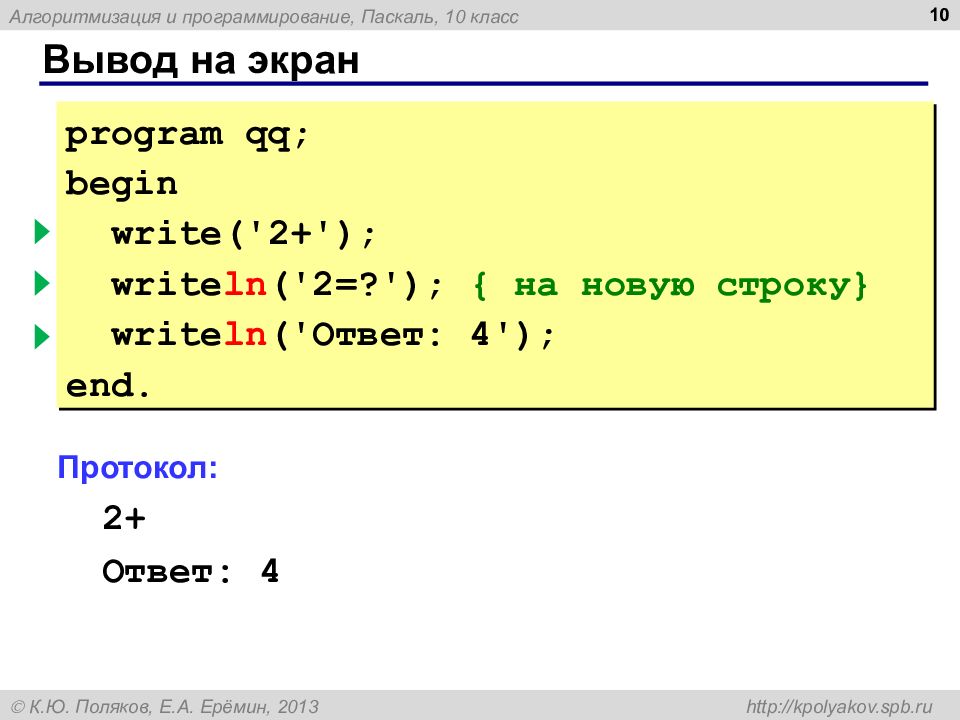Select the 'begin' keyword line

pyautogui.click(x=121, y=184)
